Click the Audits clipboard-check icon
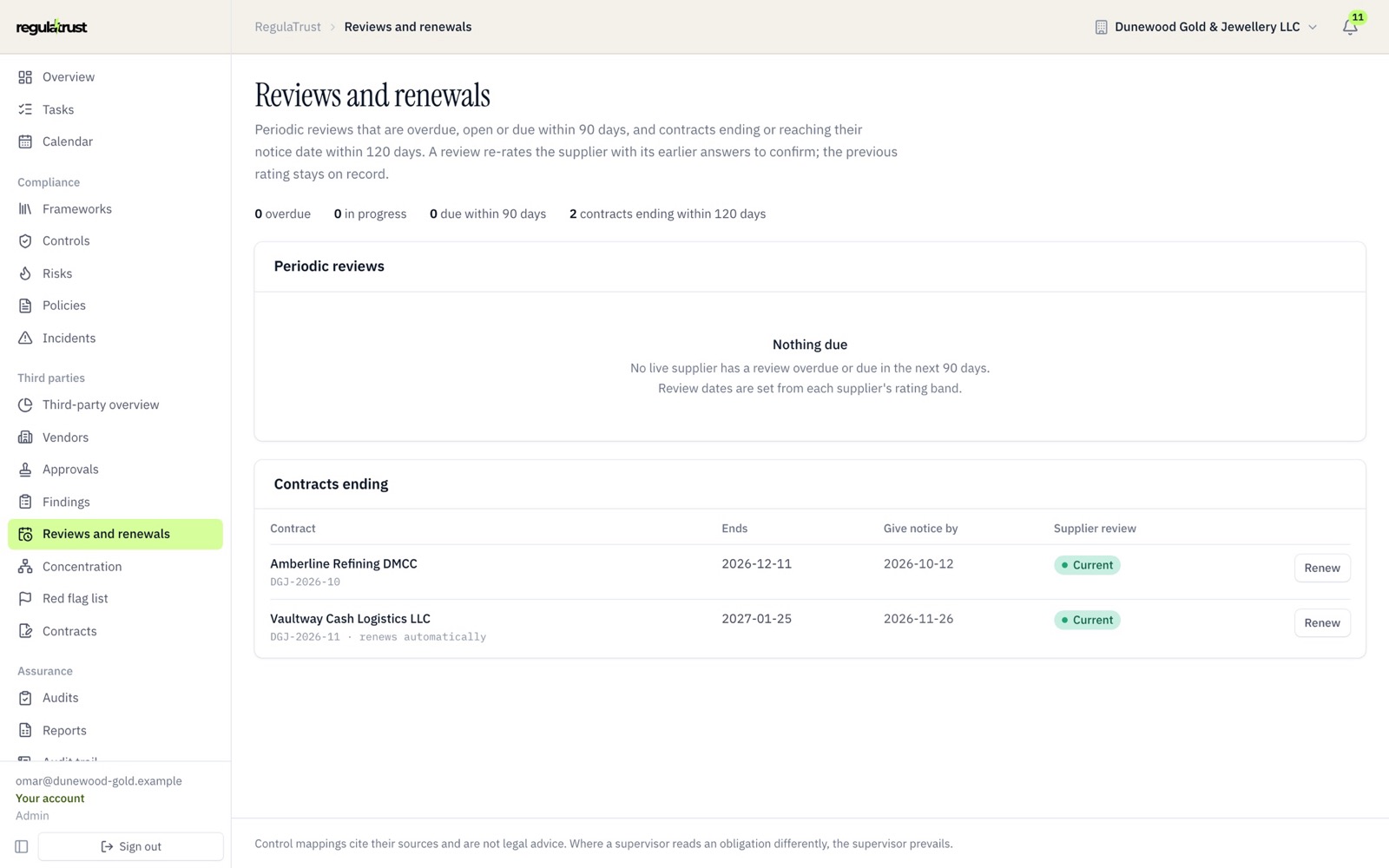This screenshot has height=868, width=1389. (25, 698)
